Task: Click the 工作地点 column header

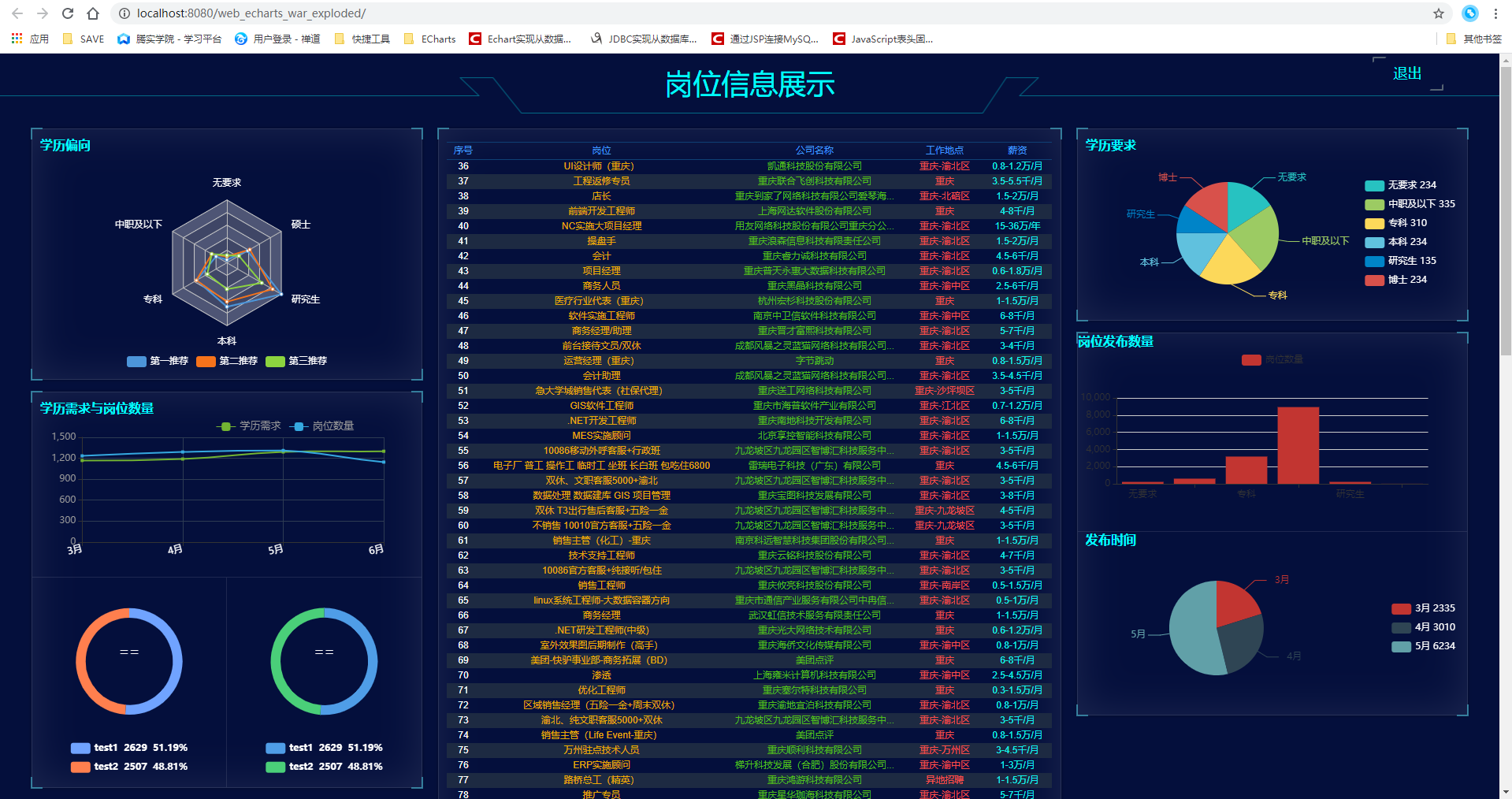Action: tap(944, 151)
